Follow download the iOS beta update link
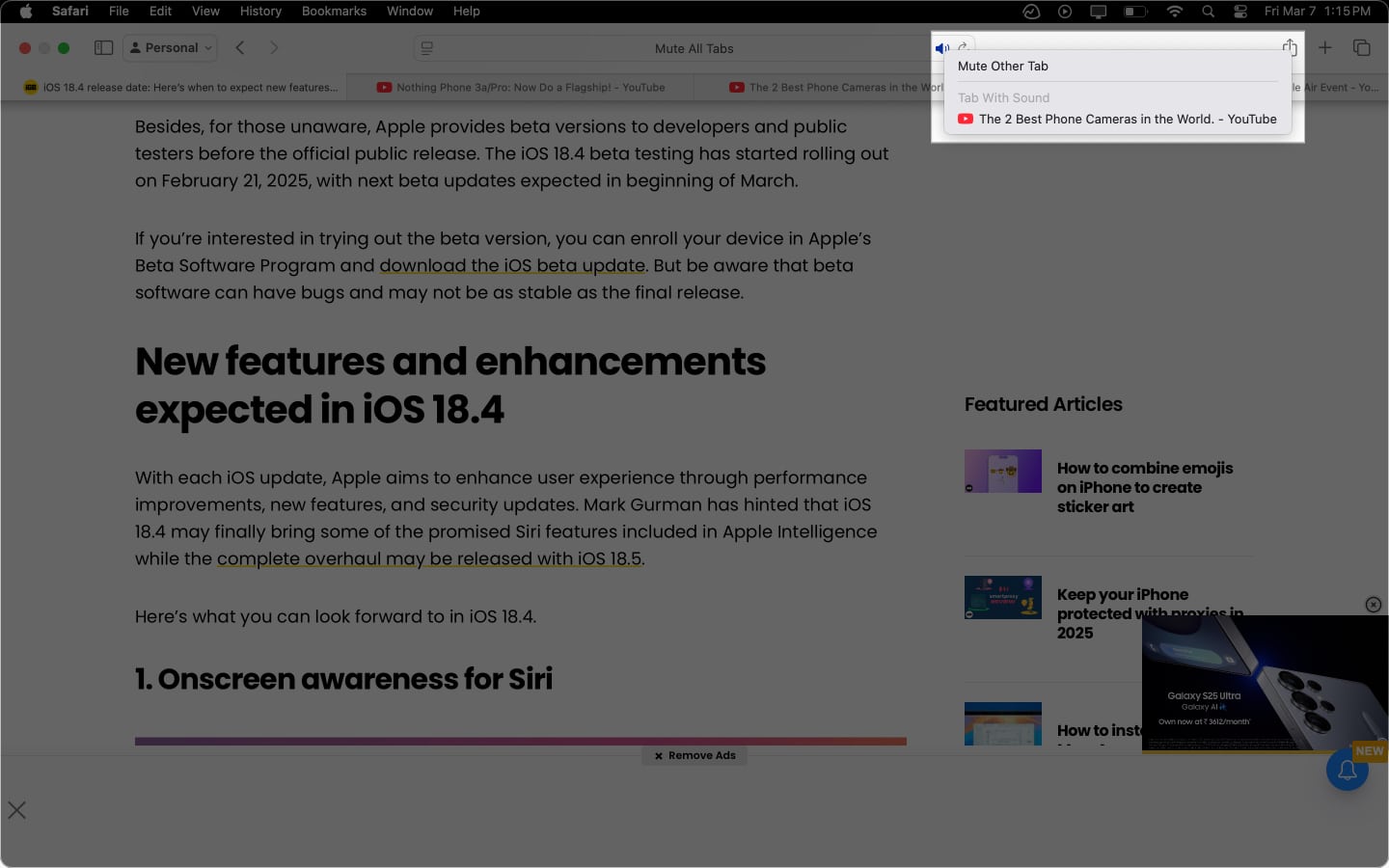The width and height of the screenshot is (1389, 868). click(x=512, y=265)
